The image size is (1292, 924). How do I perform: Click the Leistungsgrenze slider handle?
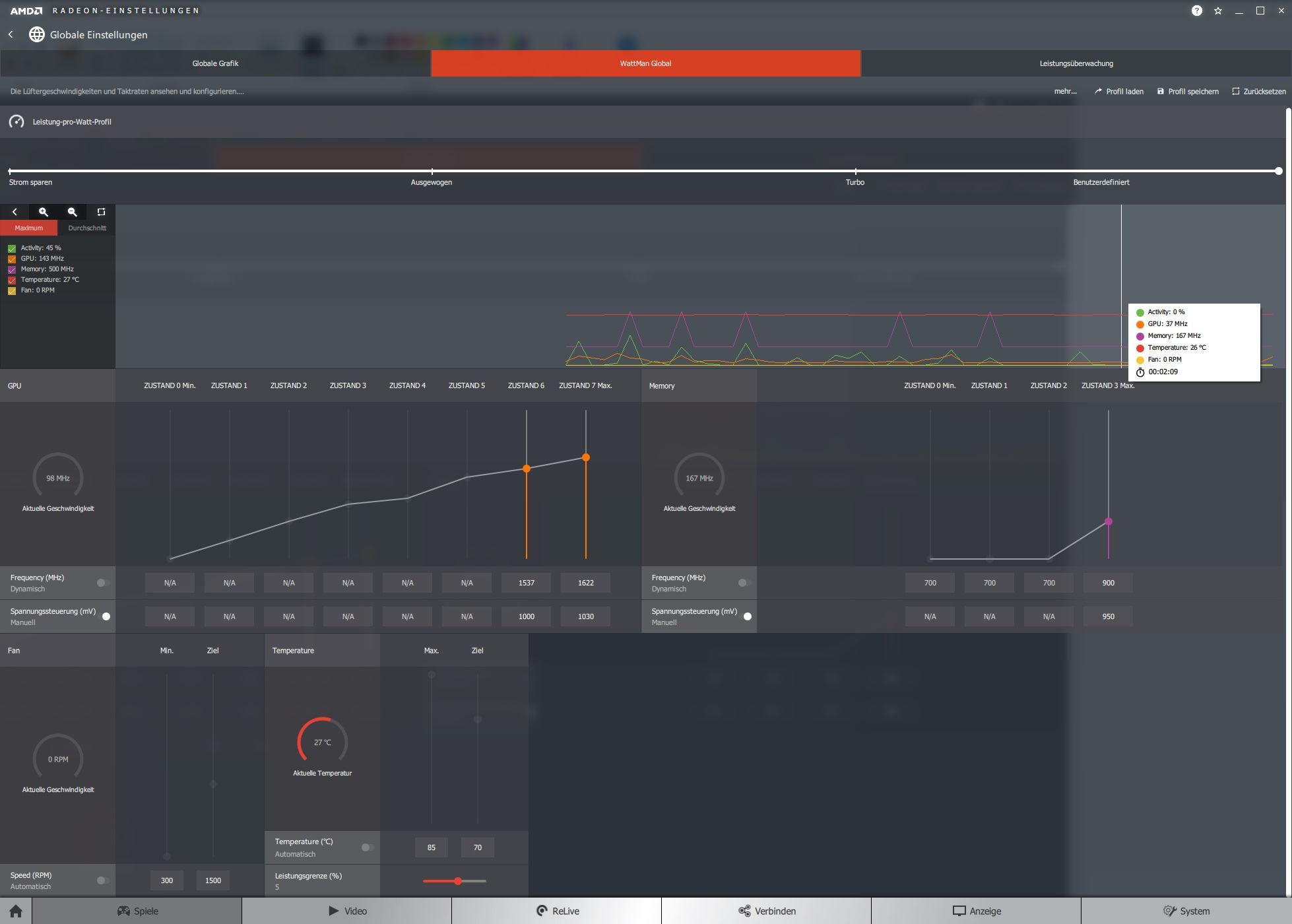[458, 881]
